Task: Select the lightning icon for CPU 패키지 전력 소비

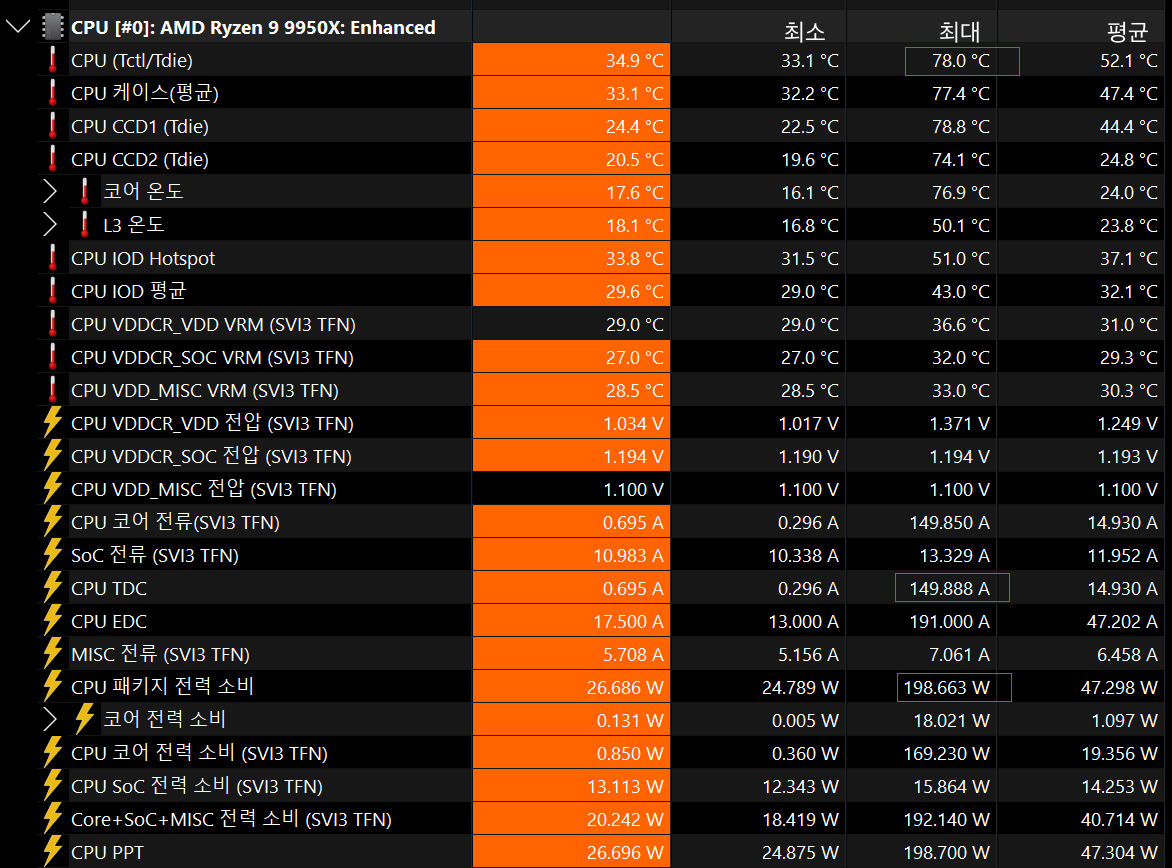Action: 52,687
